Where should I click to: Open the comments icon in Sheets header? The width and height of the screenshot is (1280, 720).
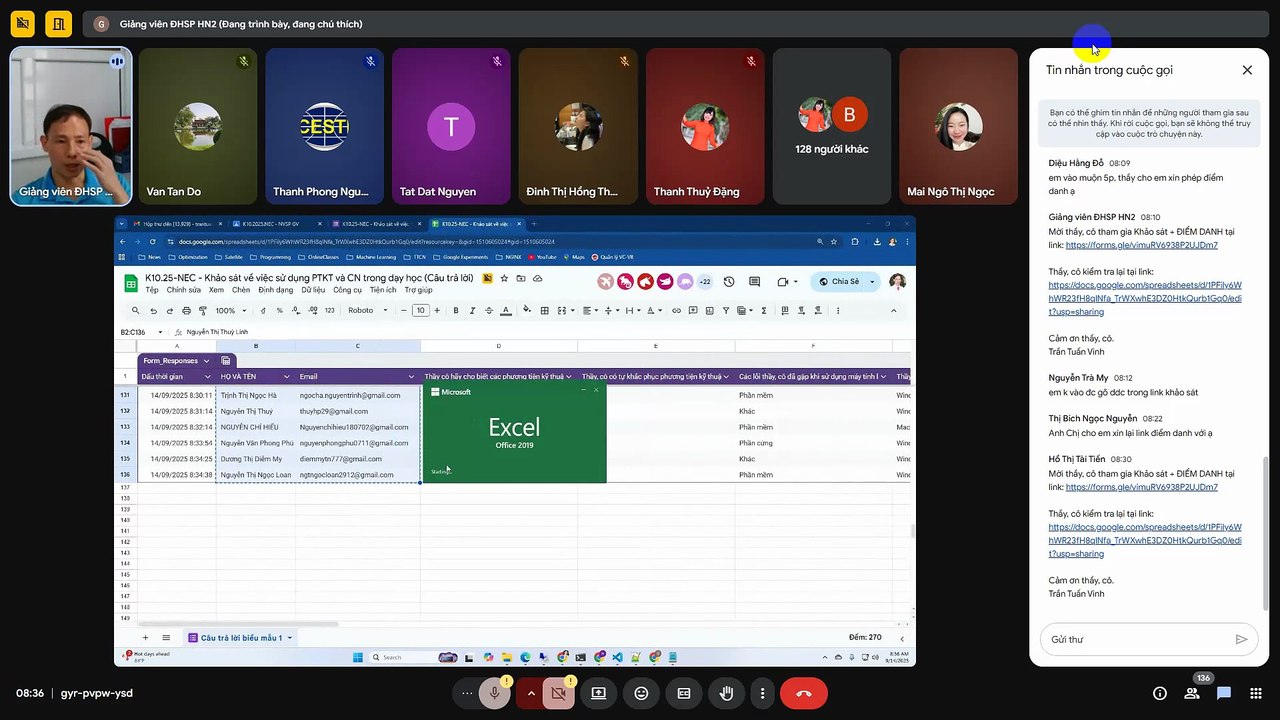755,282
